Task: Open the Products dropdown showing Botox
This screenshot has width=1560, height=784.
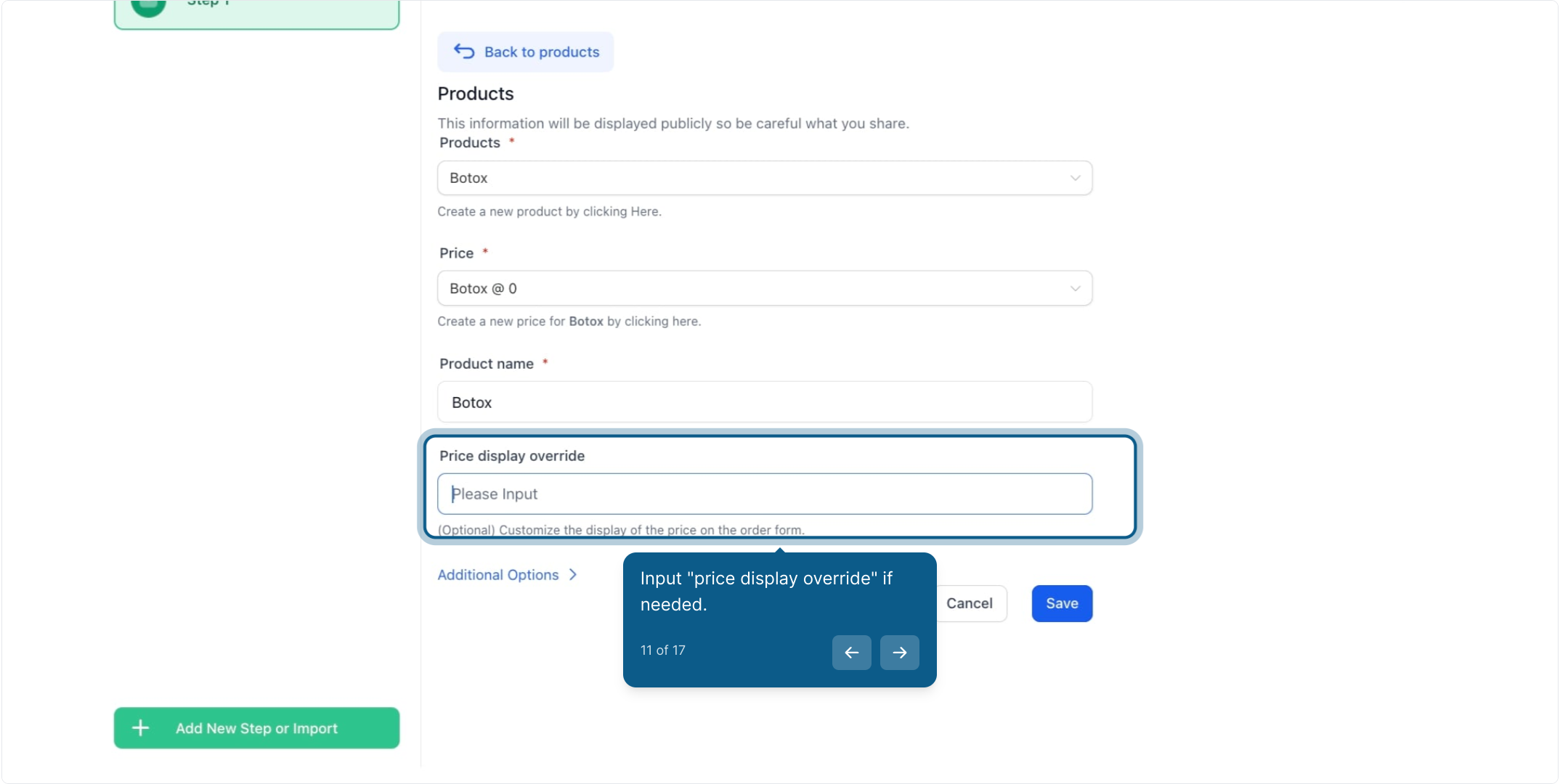Action: coord(764,178)
